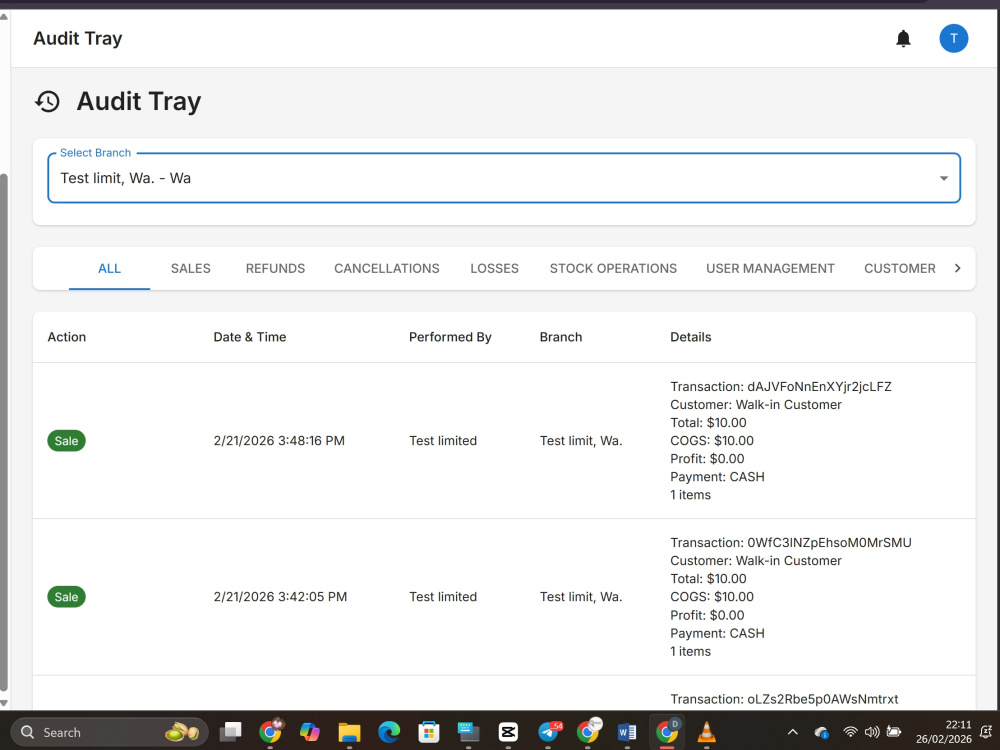Click the OneDrive cloud tray icon
The width and height of the screenshot is (1000, 750).
(x=821, y=732)
